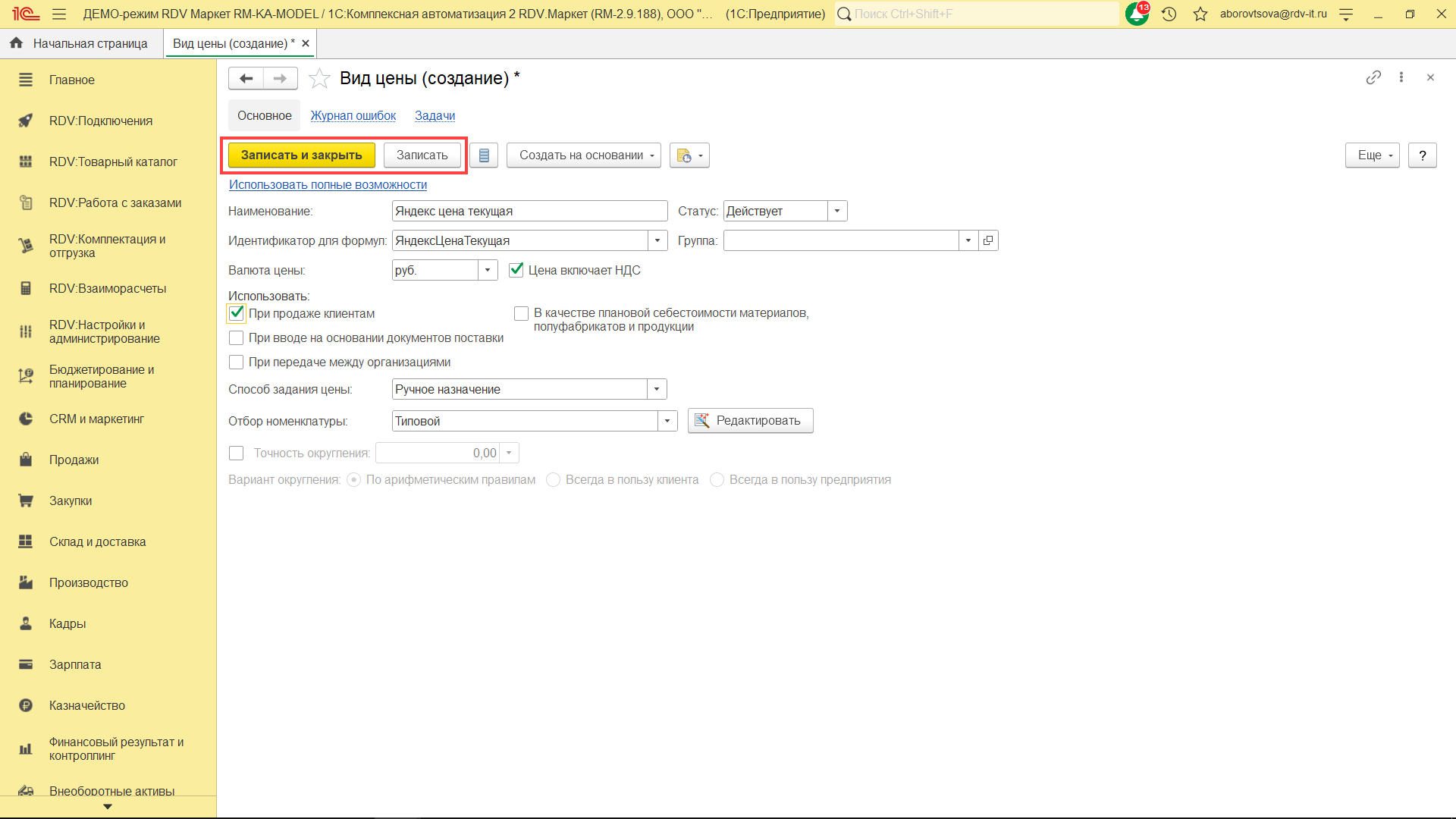Open Способ задания цены dropdown

(x=657, y=389)
